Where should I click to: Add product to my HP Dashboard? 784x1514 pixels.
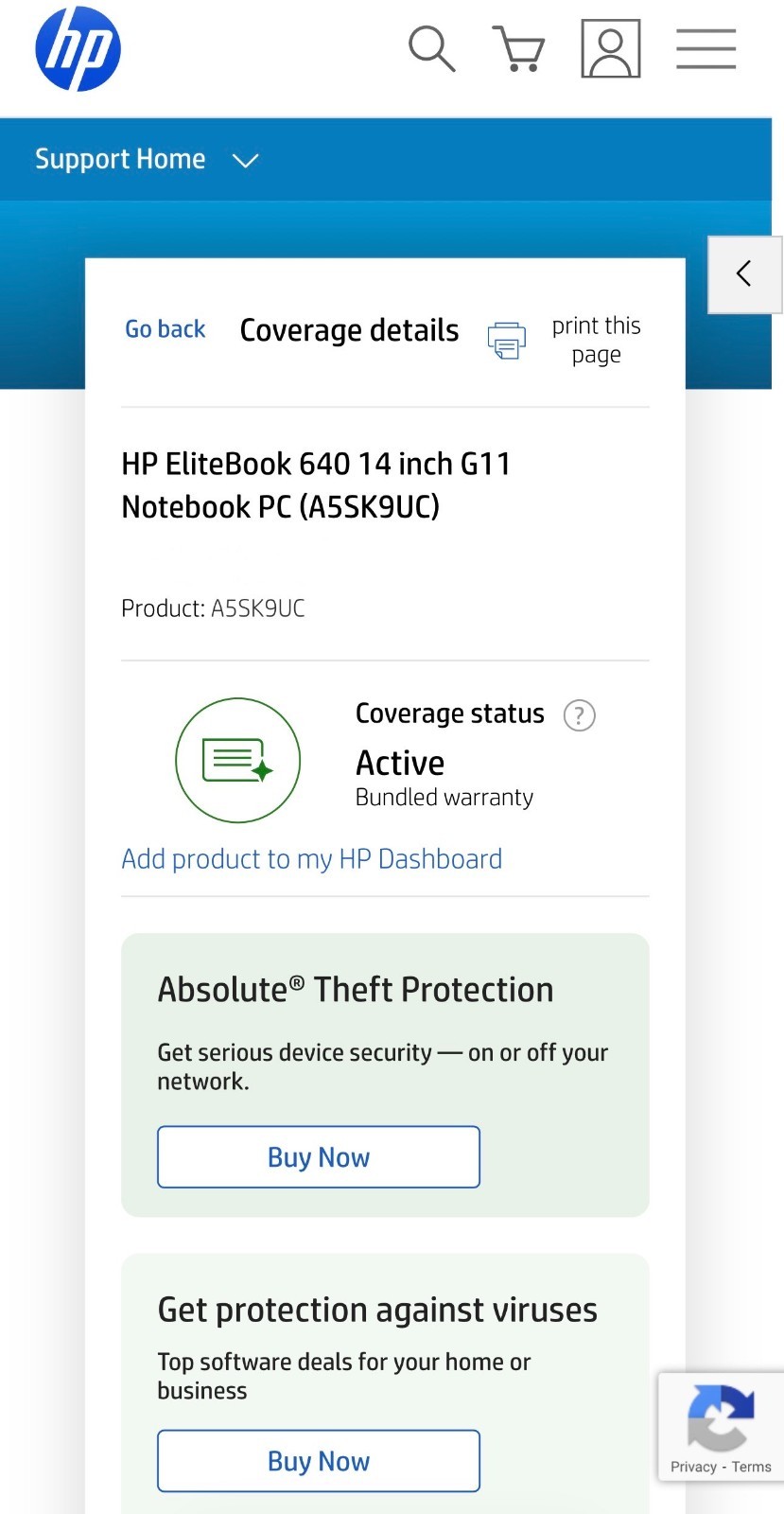click(x=311, y=858)
